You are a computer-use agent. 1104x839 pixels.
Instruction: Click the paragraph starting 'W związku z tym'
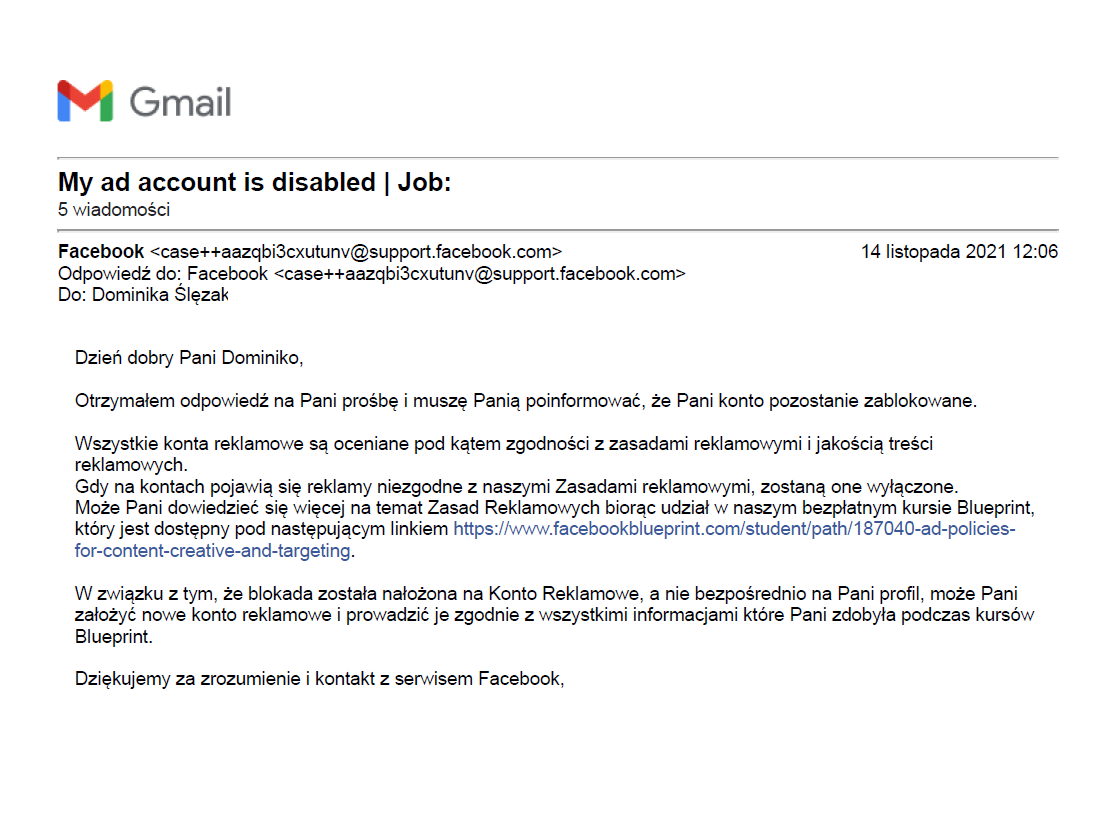click(555, 615)
